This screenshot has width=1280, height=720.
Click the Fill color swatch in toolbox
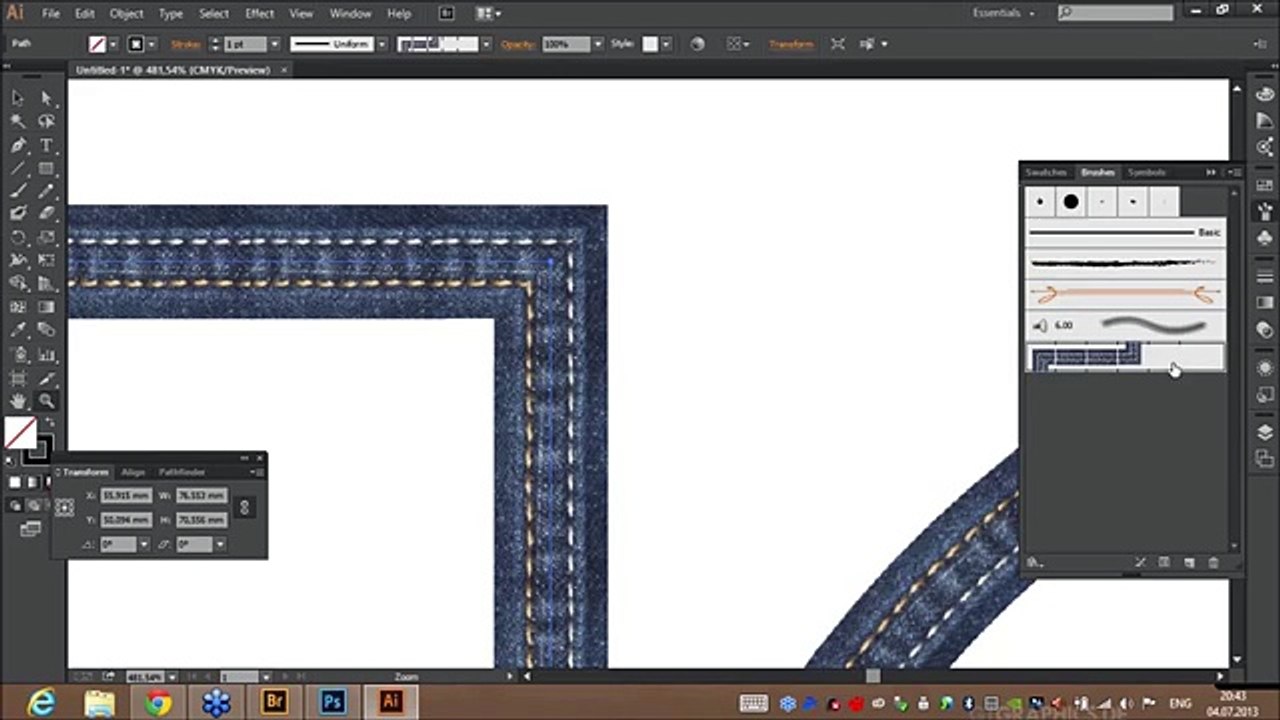pyautogui.click(x=20, y=433)
